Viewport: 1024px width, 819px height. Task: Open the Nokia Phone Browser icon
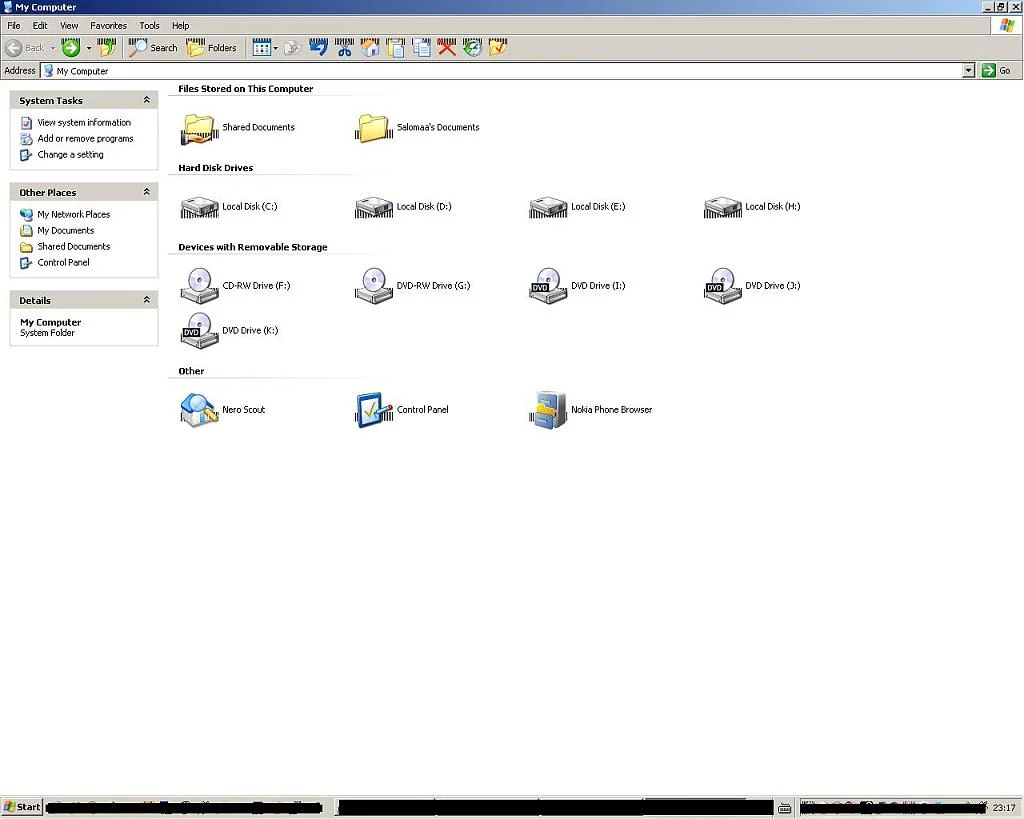click(x=548, y=410)
